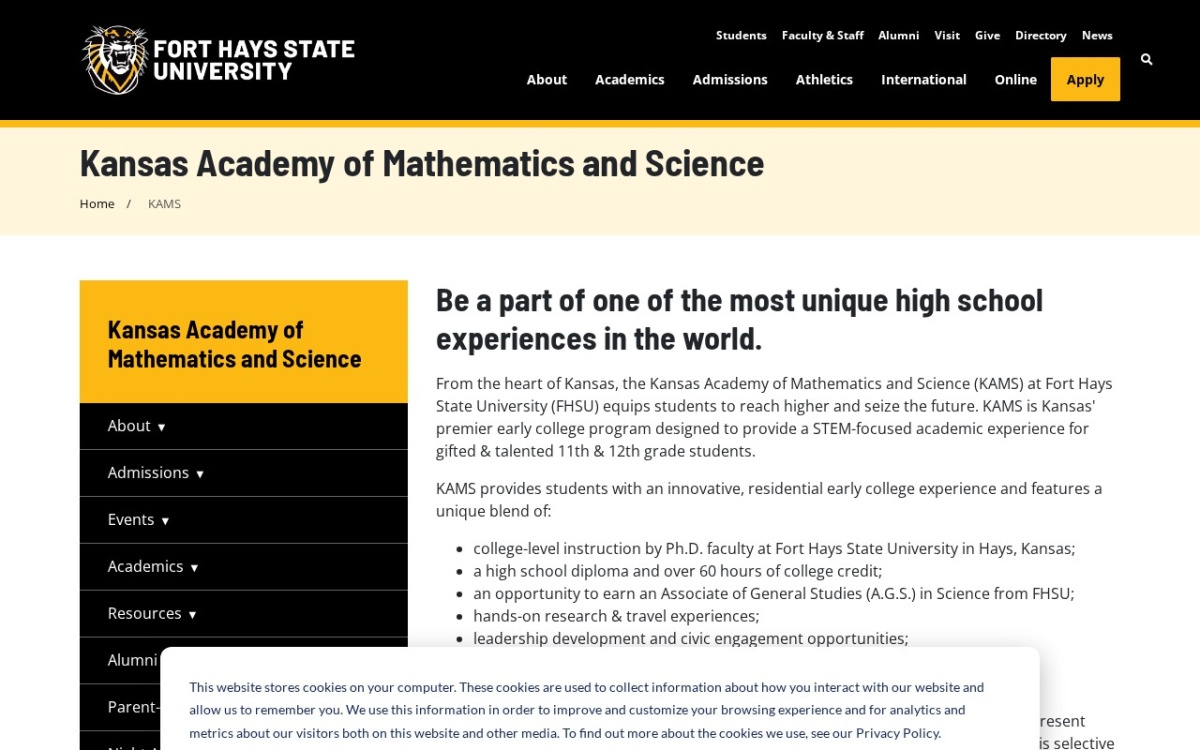Open the Online menu item

[1015, 79]
